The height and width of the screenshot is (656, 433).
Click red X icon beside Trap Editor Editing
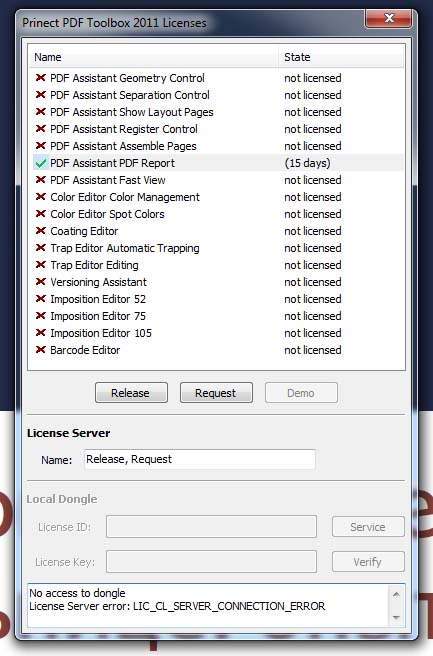(41, 265)
